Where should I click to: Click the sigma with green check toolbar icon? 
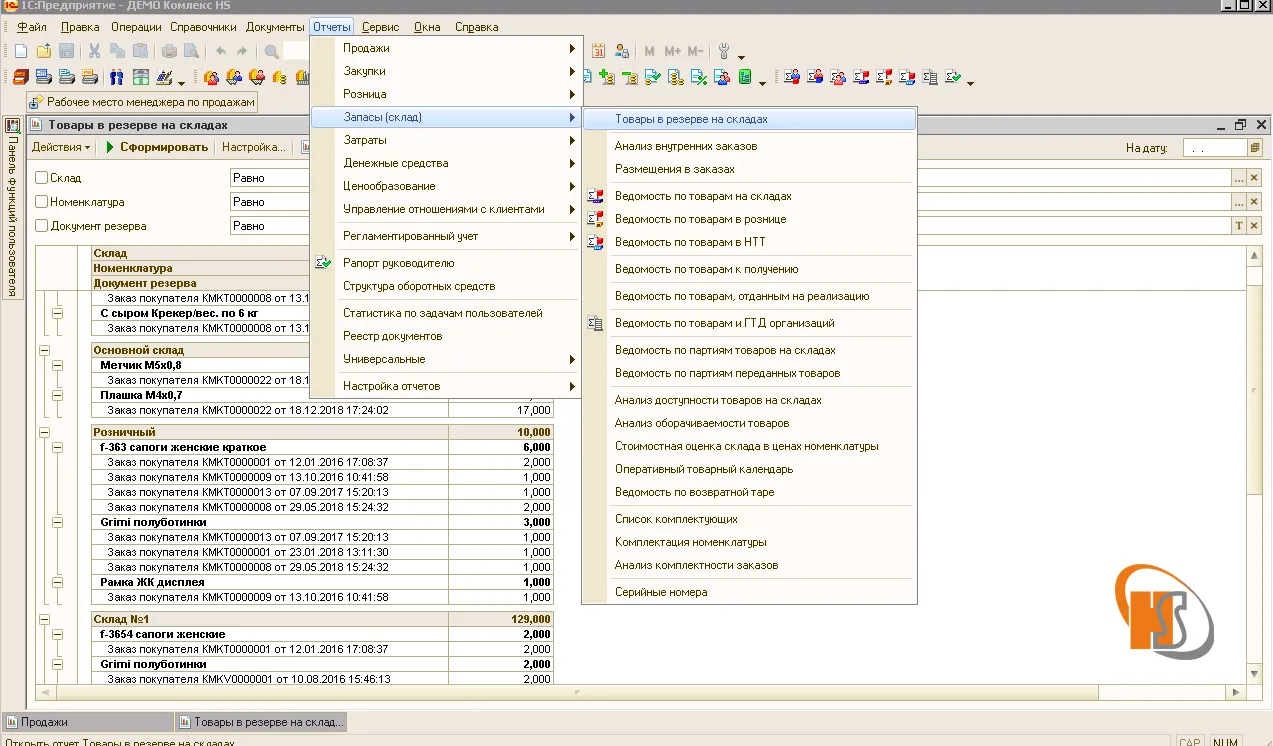(954, 77)
